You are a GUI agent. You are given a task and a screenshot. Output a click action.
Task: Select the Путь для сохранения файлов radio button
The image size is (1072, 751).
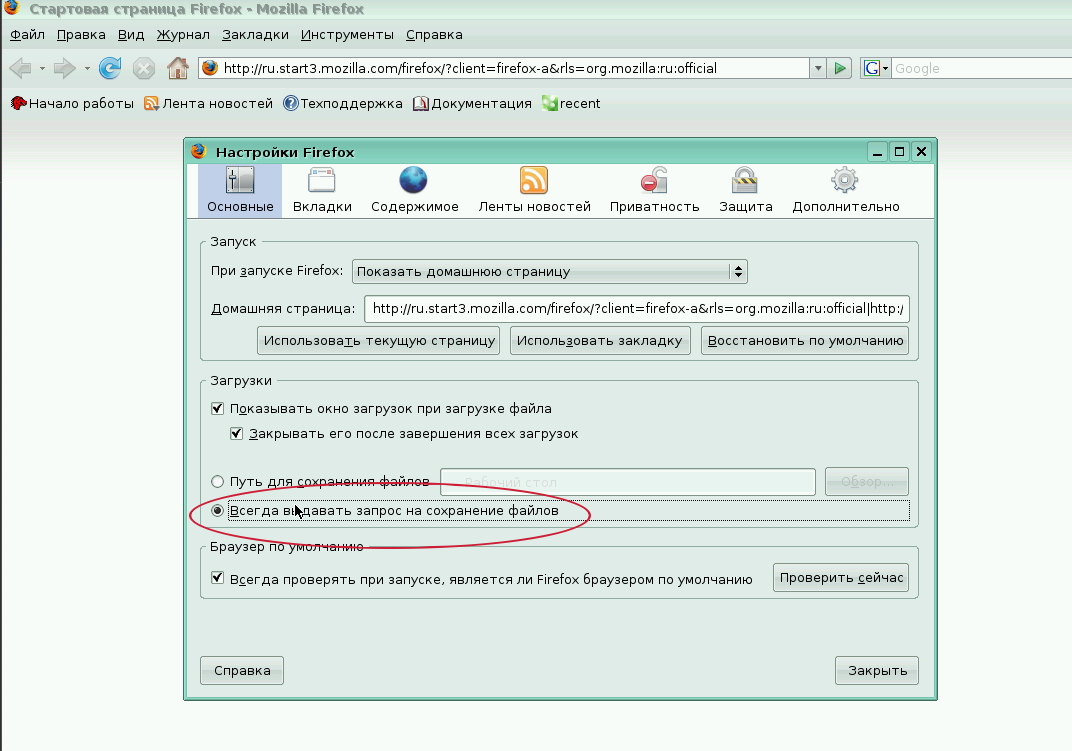click(217, 482)
